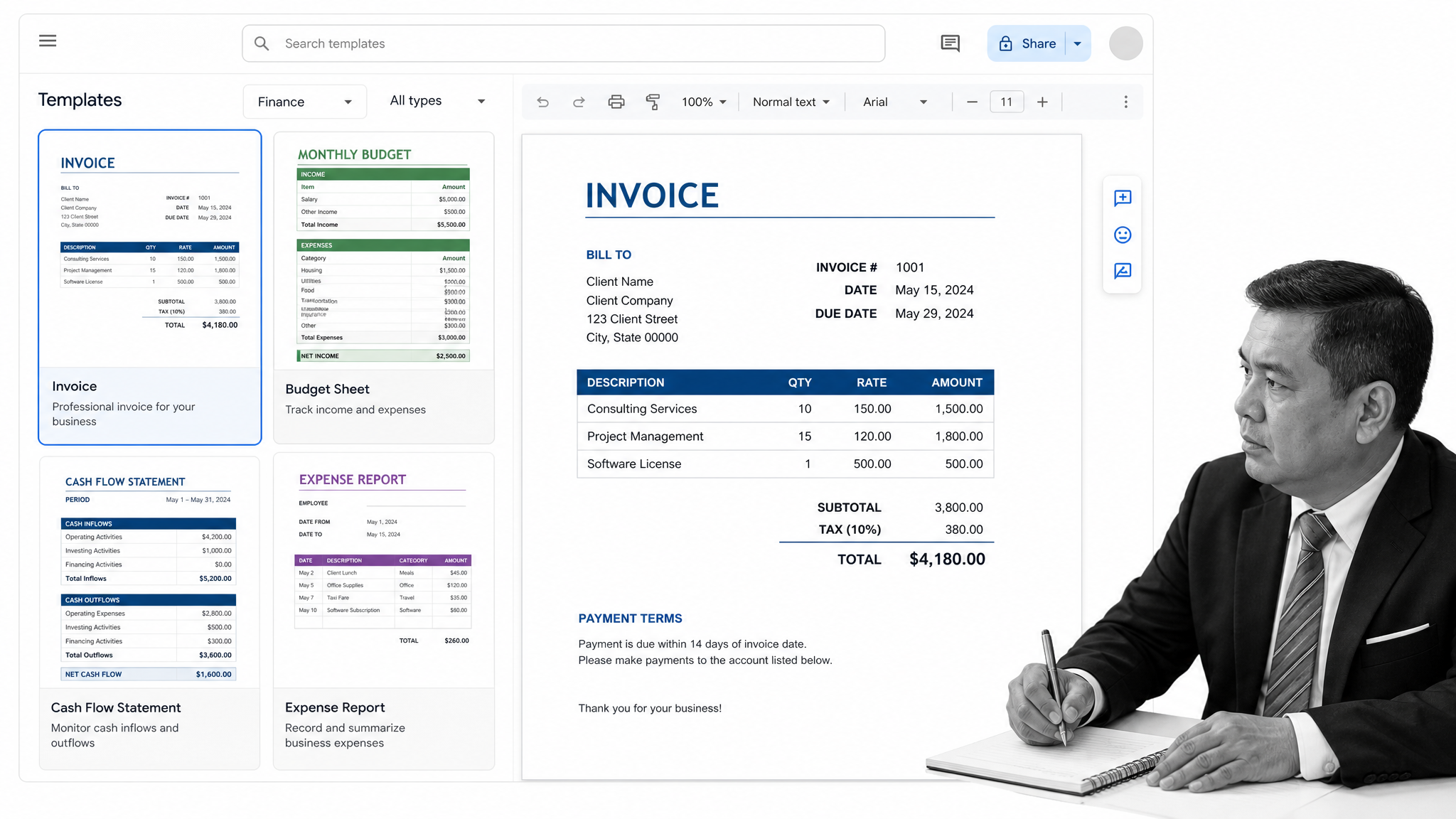The image size is (1456, 819).
Task: Select the Invoice template card
Action: [150, 287]
